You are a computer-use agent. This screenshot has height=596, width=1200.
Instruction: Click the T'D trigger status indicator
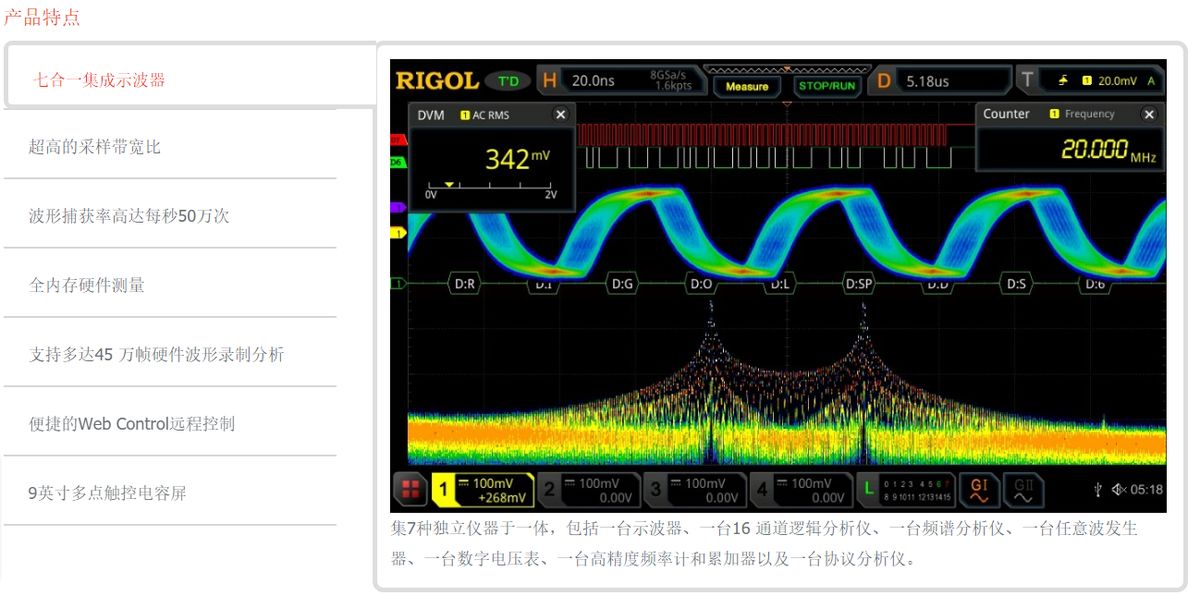coord(508,81)
